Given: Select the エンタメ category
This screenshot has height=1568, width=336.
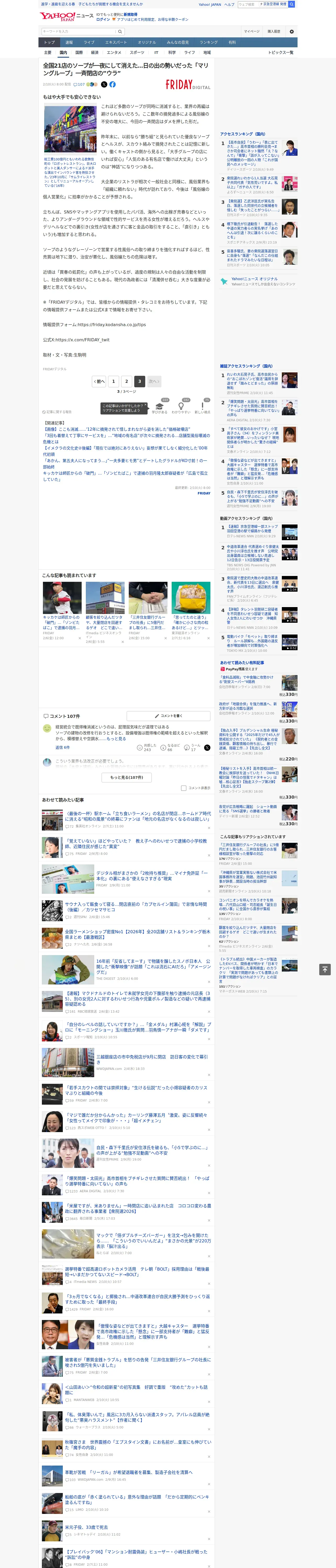Looking at the screenshot, I should pos(114,52).
